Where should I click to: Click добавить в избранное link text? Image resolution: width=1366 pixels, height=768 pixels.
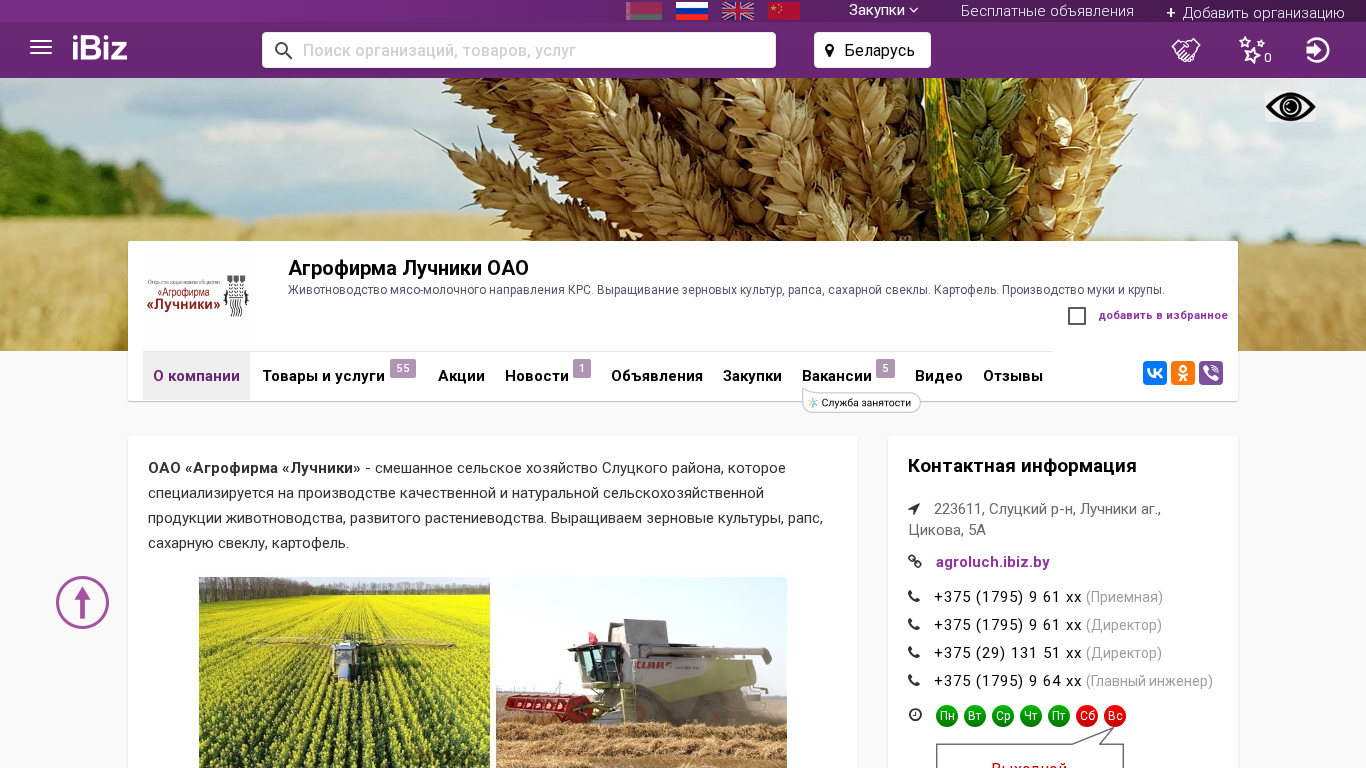point(1163,316)
